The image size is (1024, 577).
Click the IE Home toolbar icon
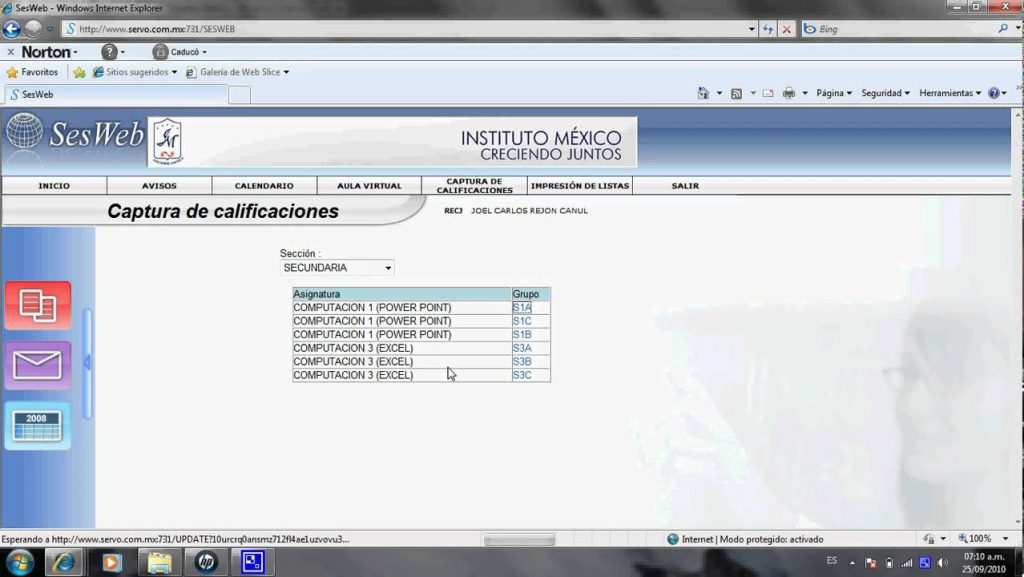pos(704,93)
